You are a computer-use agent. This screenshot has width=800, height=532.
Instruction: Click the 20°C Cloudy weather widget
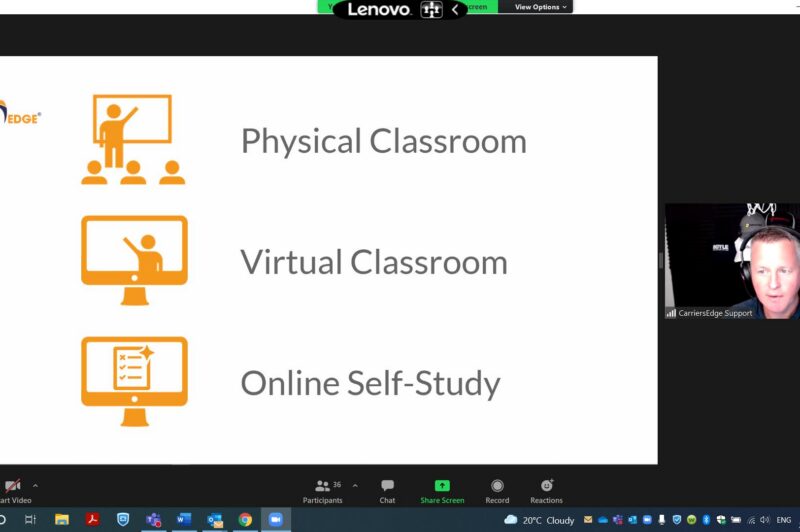click(540, 520)
